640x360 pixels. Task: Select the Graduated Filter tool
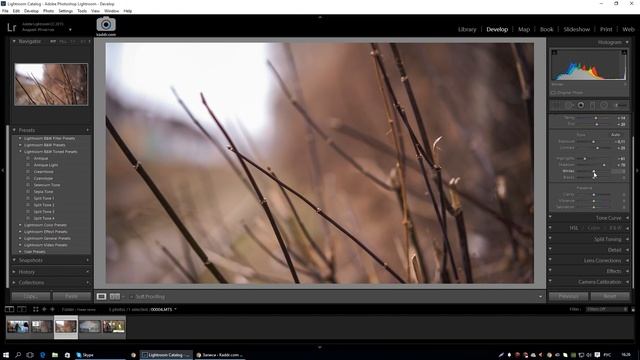(x=592, y=105)
